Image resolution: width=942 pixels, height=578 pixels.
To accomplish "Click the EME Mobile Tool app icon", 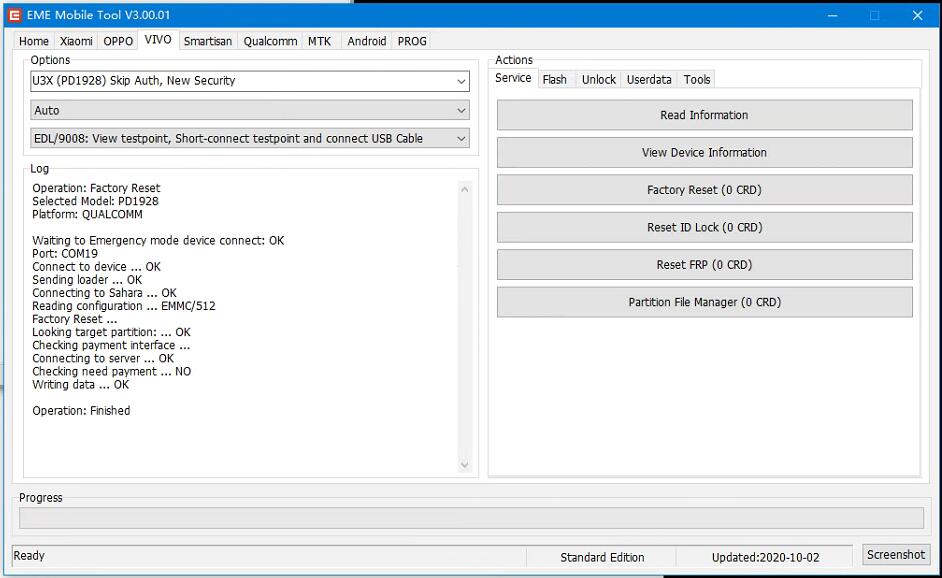I will click(x=15, y=15).
